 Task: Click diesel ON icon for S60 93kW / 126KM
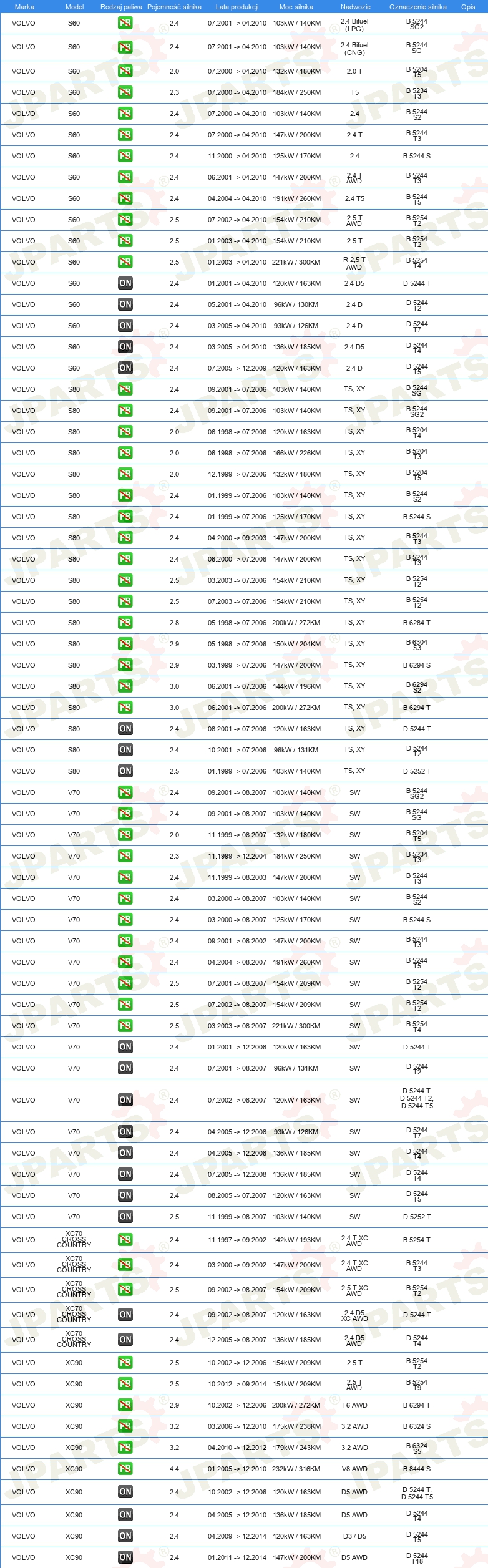coord(125,326)
